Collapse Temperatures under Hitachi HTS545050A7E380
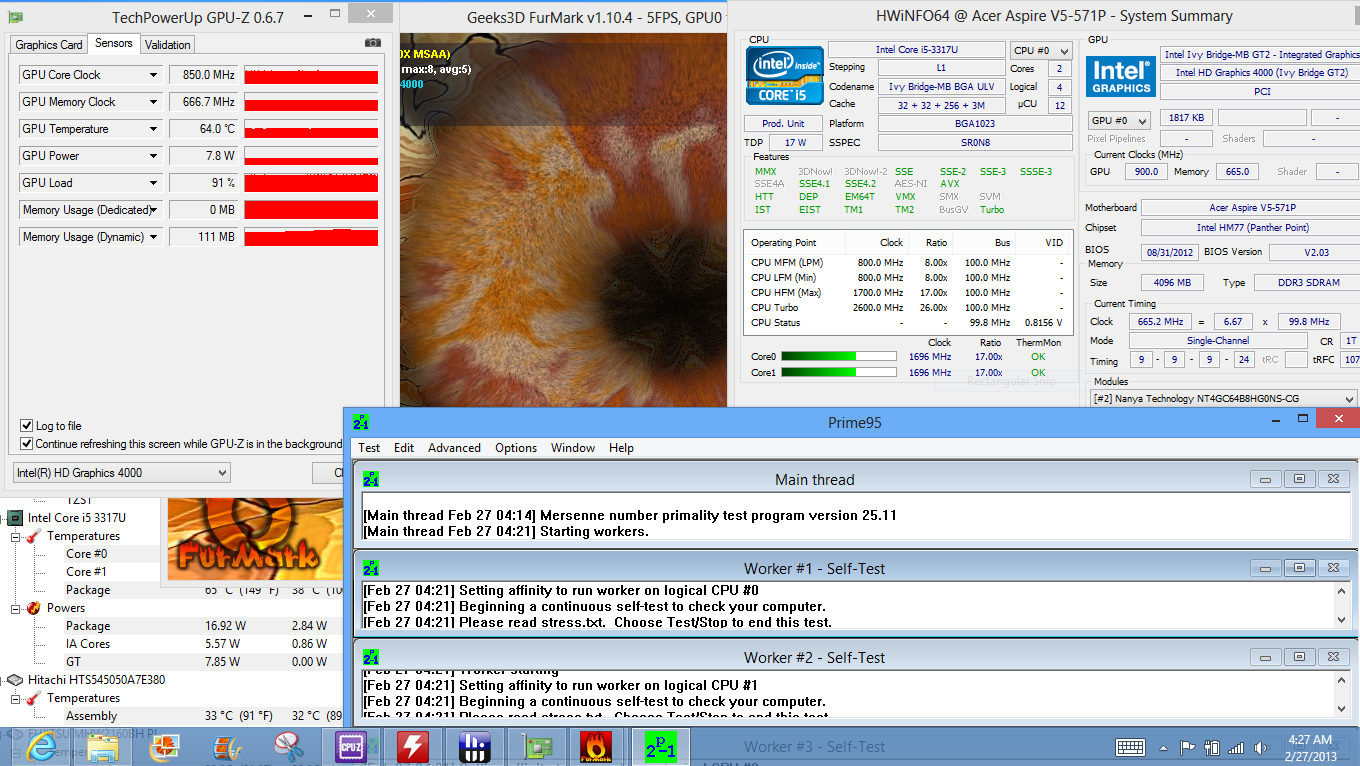This screenshot has height=766, width=1360. click(16, 698)
